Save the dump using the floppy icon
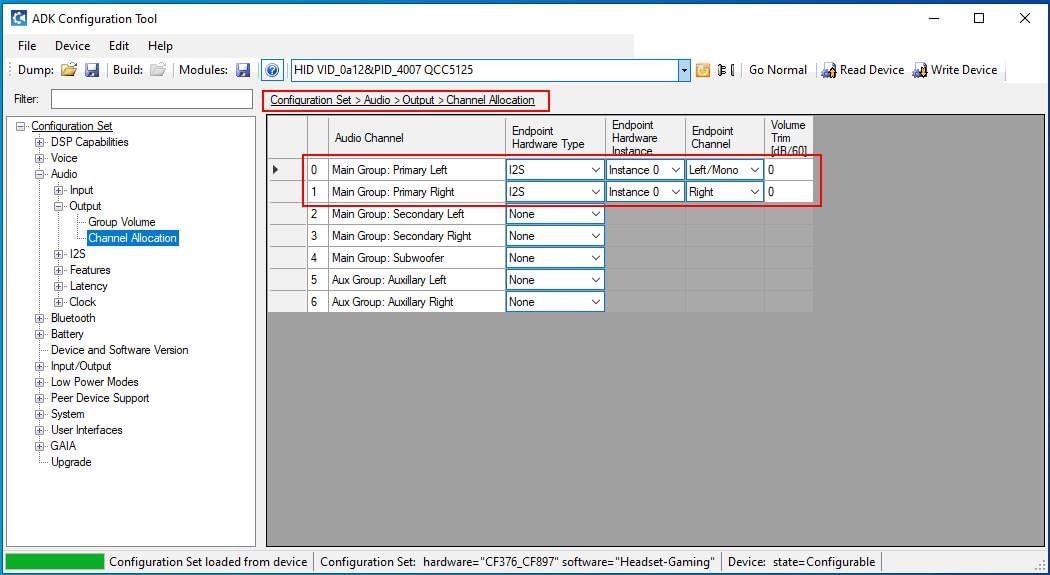Viewport: 1050px width, 575px height. pyautogui.click(x=92, y=70)
